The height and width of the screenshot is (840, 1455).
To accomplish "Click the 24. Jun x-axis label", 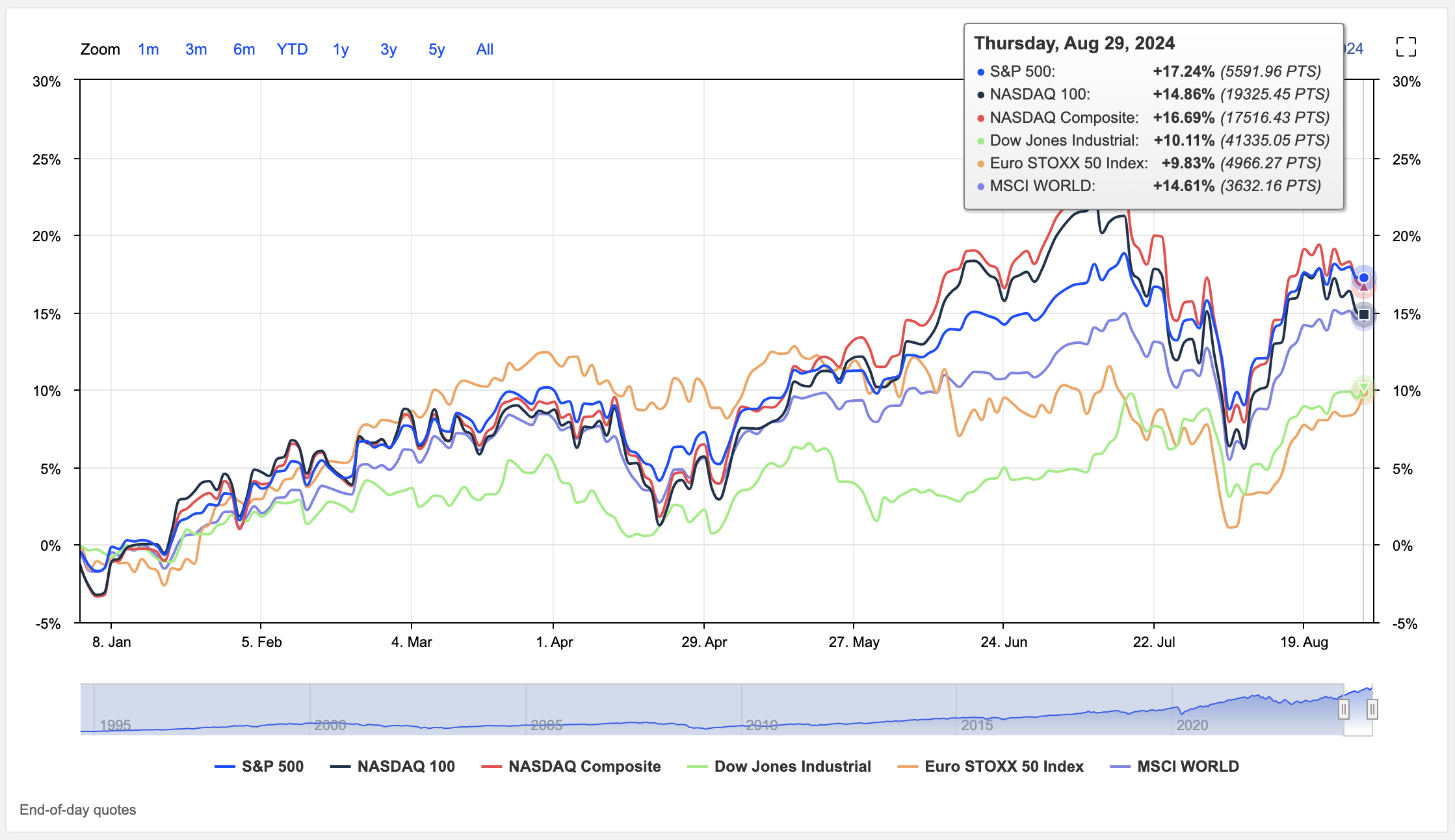I will point(1004,642).
